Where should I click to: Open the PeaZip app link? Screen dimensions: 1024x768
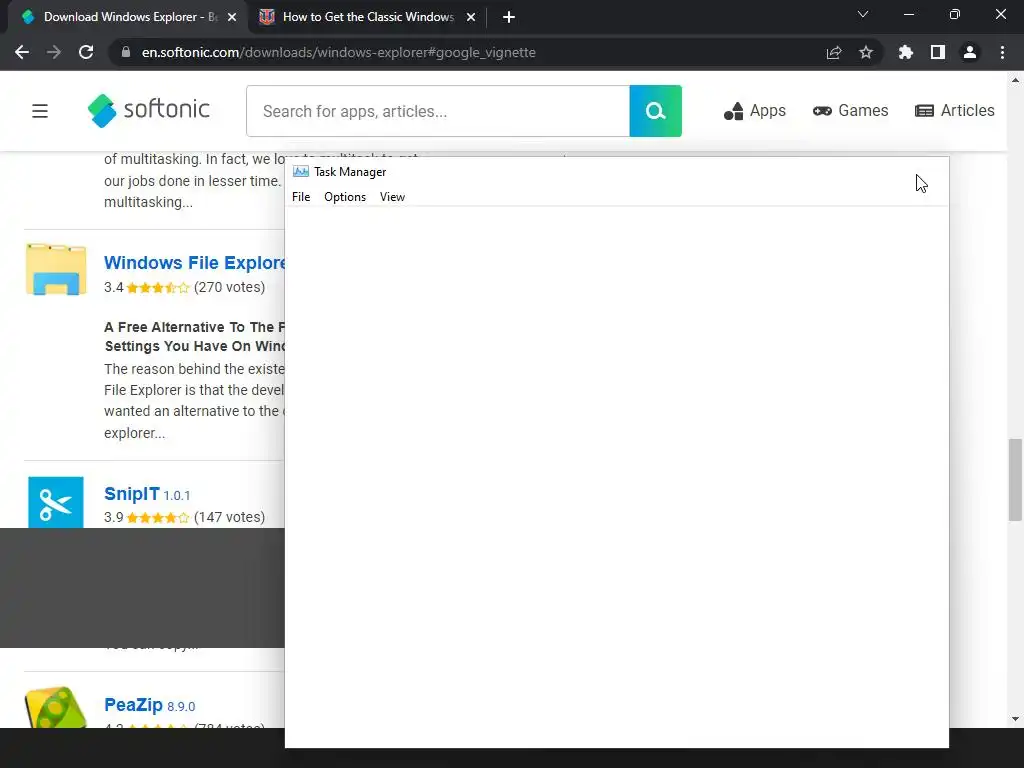pyautogui.click(x=133, y=705)
